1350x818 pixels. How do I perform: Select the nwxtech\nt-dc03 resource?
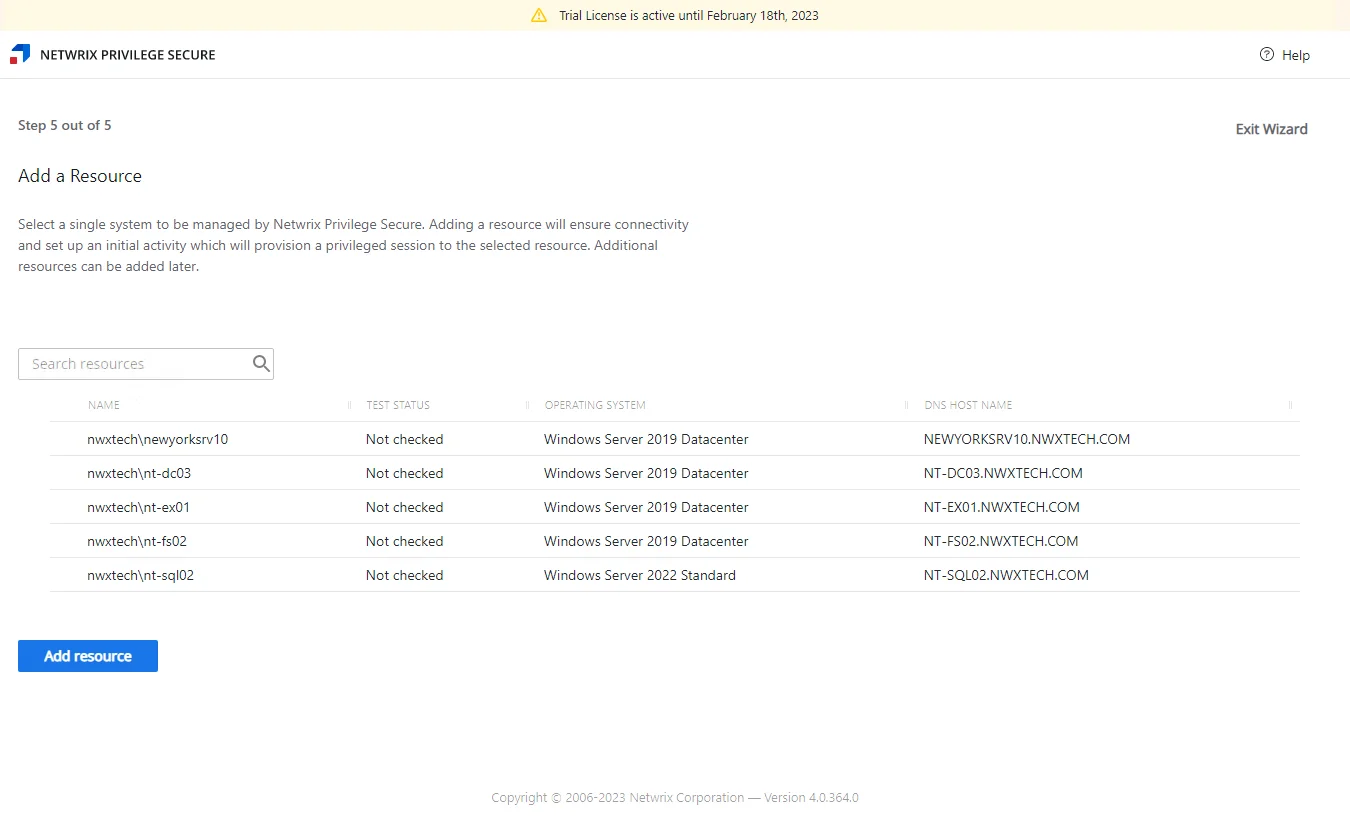[x=675, y=473]
